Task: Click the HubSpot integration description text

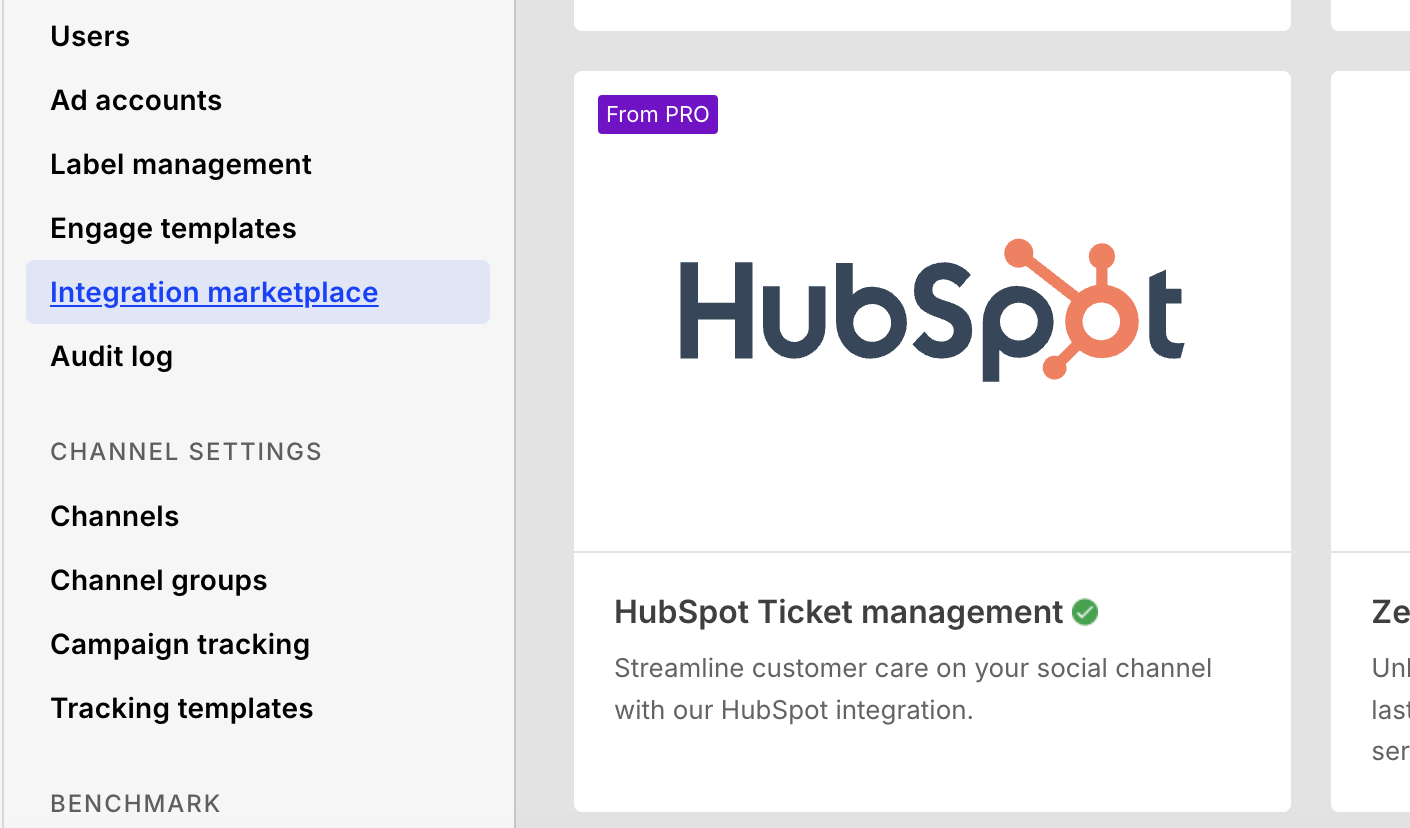Action: pos(913,689)
